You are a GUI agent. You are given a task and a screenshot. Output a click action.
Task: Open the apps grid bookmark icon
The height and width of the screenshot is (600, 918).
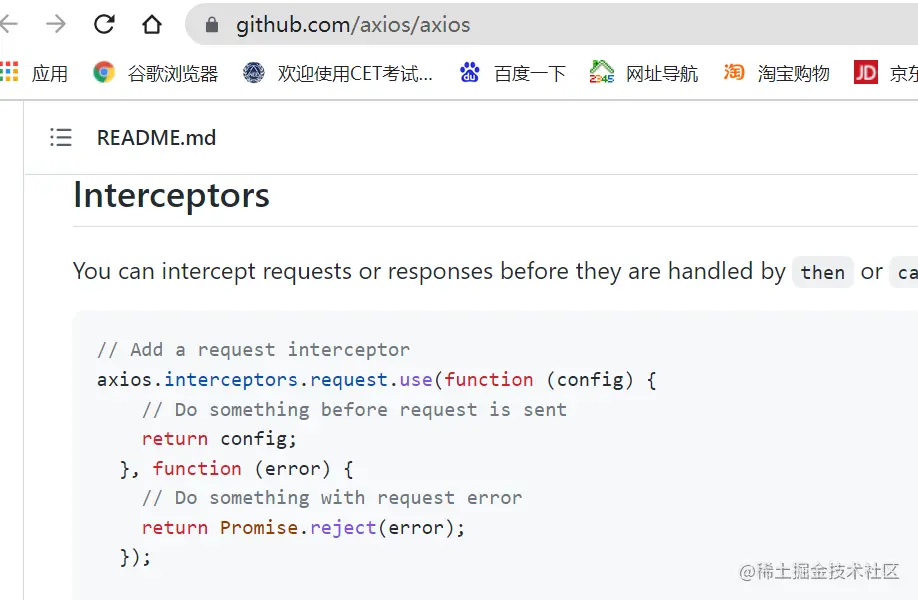[9, 72]
